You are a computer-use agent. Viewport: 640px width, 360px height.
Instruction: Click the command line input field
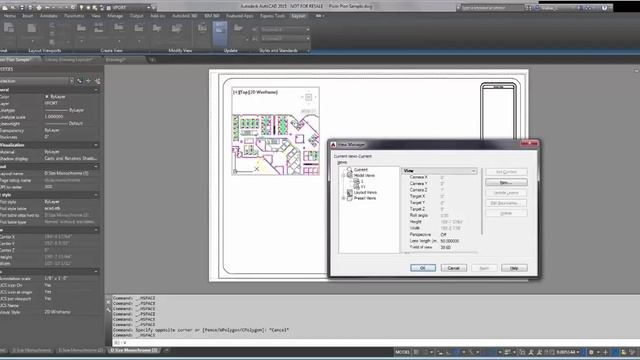376,342
